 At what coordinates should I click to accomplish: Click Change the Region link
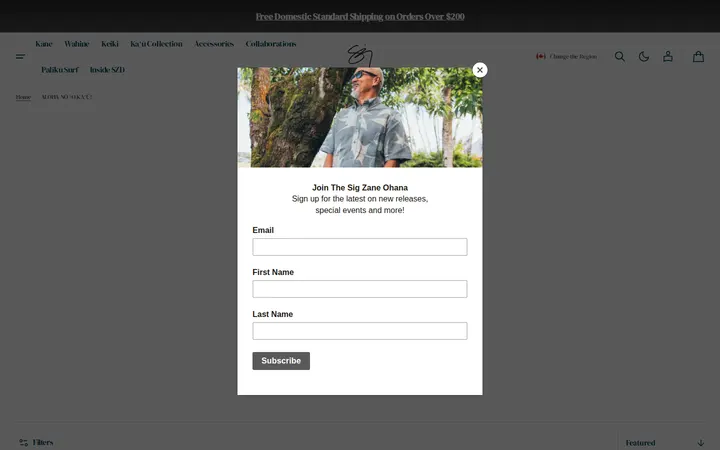[x=573, y=56]
